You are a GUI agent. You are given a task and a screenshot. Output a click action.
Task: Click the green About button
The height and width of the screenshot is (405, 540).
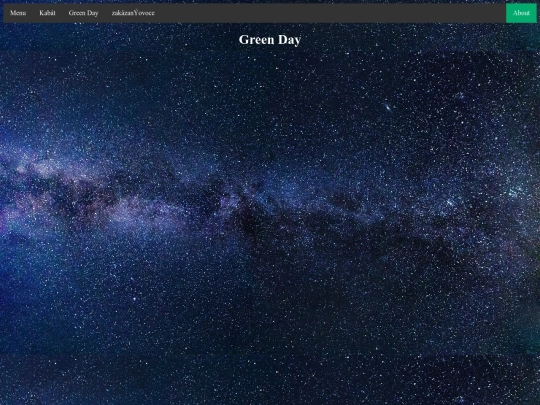pyautogui.click(x=521, y=13)
